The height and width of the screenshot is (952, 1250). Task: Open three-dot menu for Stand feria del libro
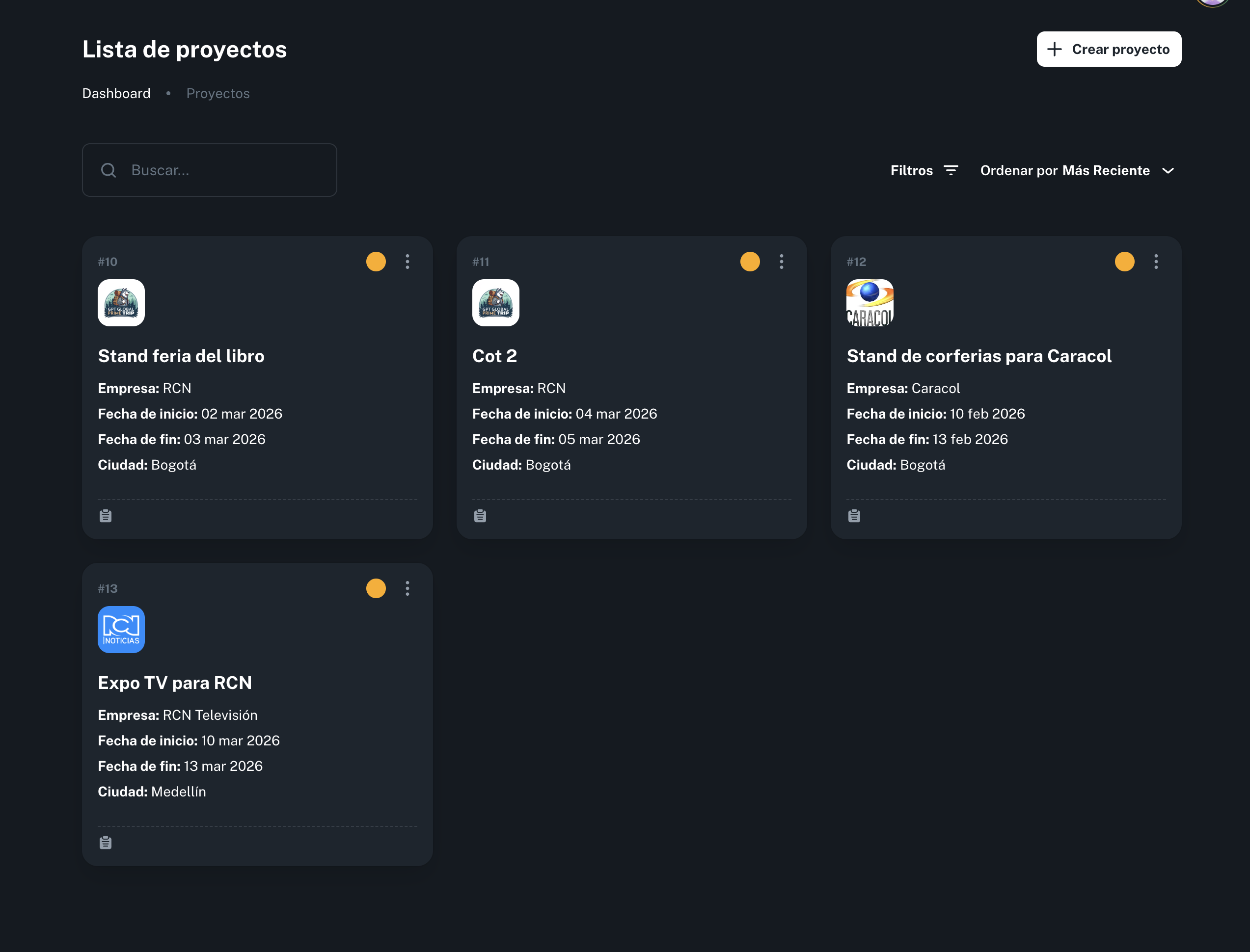click(x=408, y=262)
